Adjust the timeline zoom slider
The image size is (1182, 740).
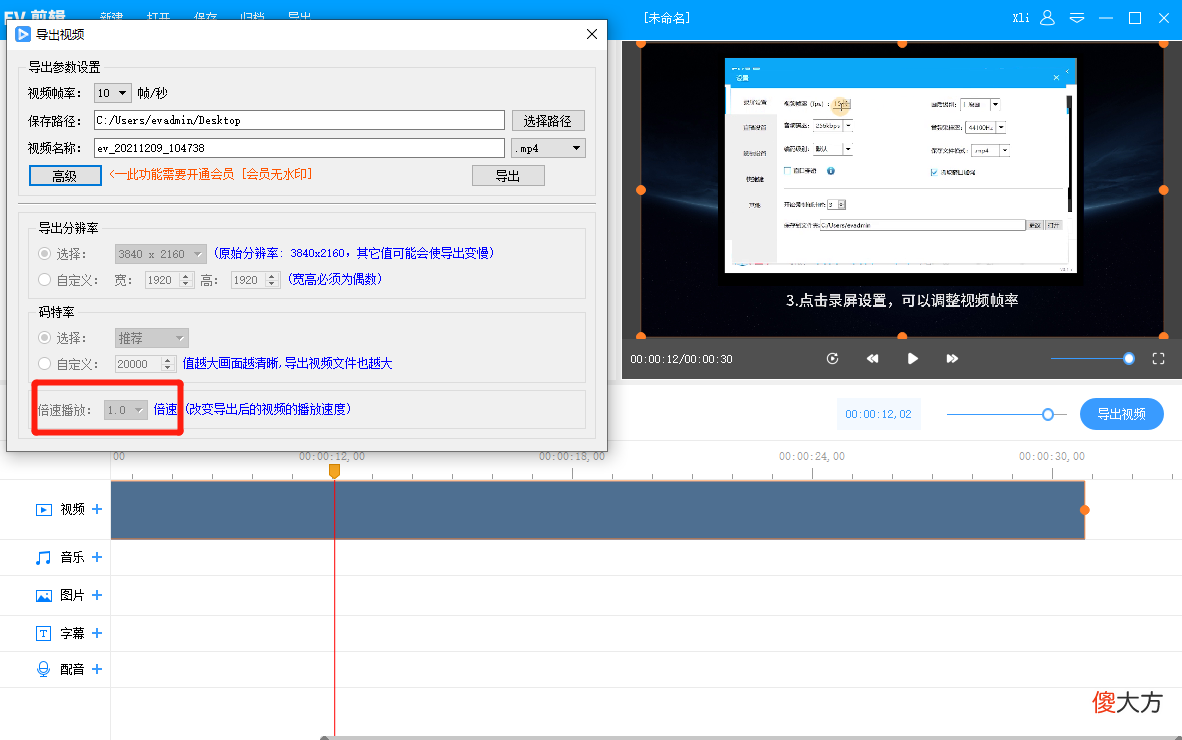tap(1006, 414)
